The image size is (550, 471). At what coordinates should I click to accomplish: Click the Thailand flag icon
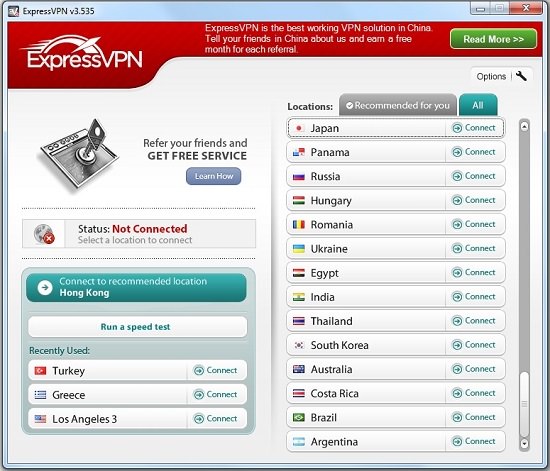click(x=299, y=321)
